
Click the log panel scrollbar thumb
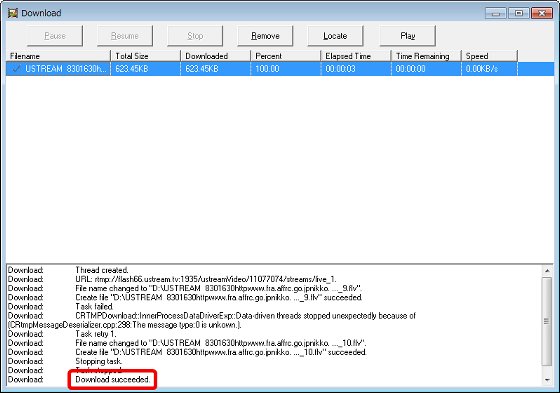pyautogui.click(x=547, y=321)
